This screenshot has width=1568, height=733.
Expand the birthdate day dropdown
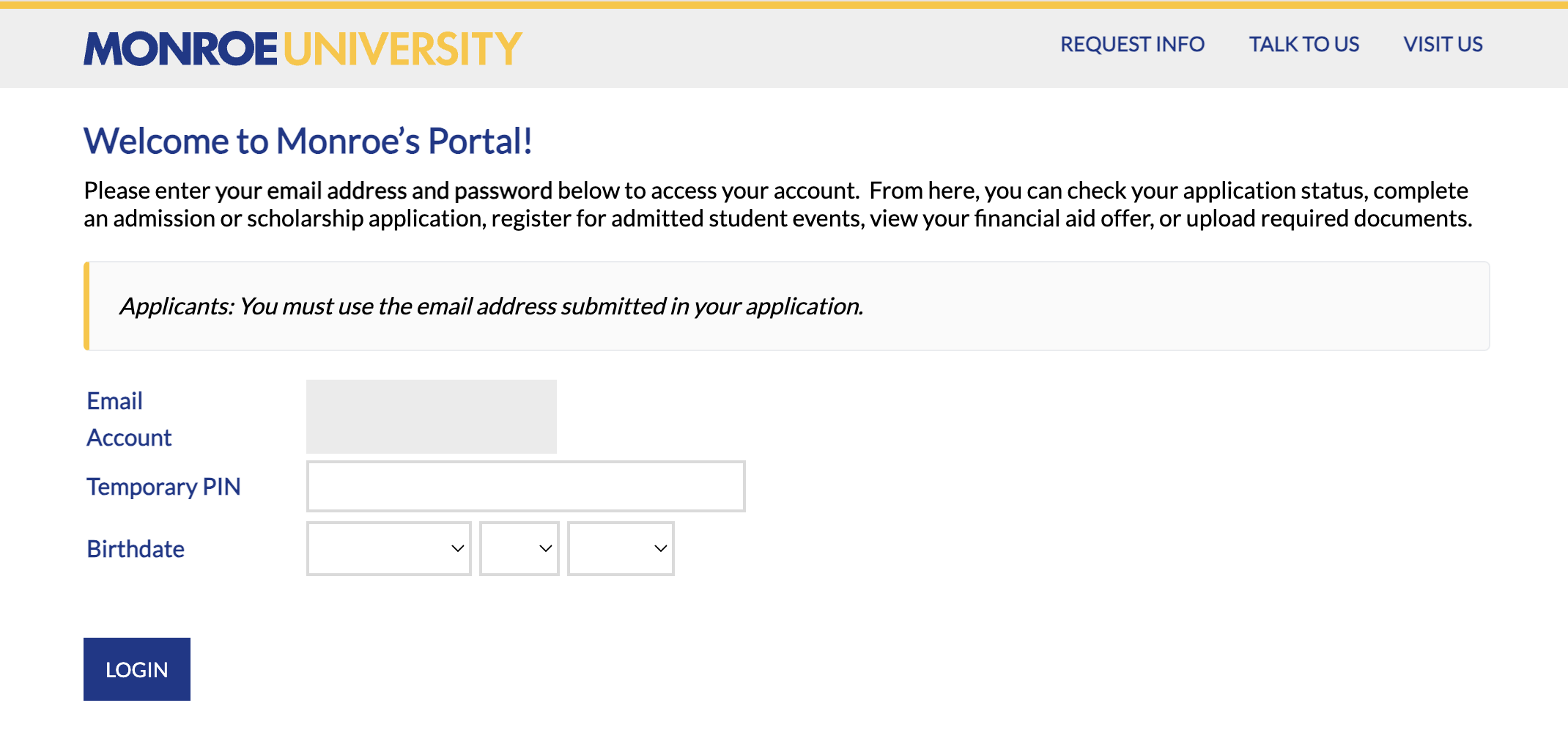pyautogui.click(x=519, y=548)
